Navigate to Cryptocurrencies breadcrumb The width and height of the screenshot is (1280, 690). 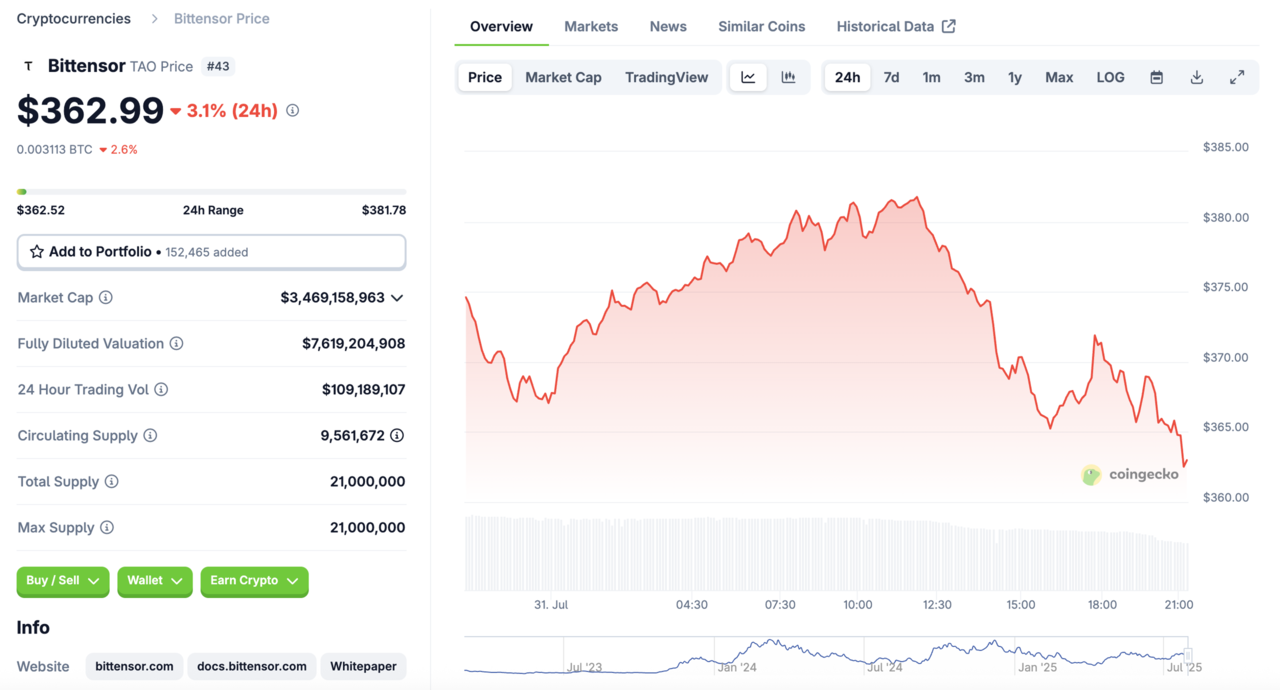(74, 18)
